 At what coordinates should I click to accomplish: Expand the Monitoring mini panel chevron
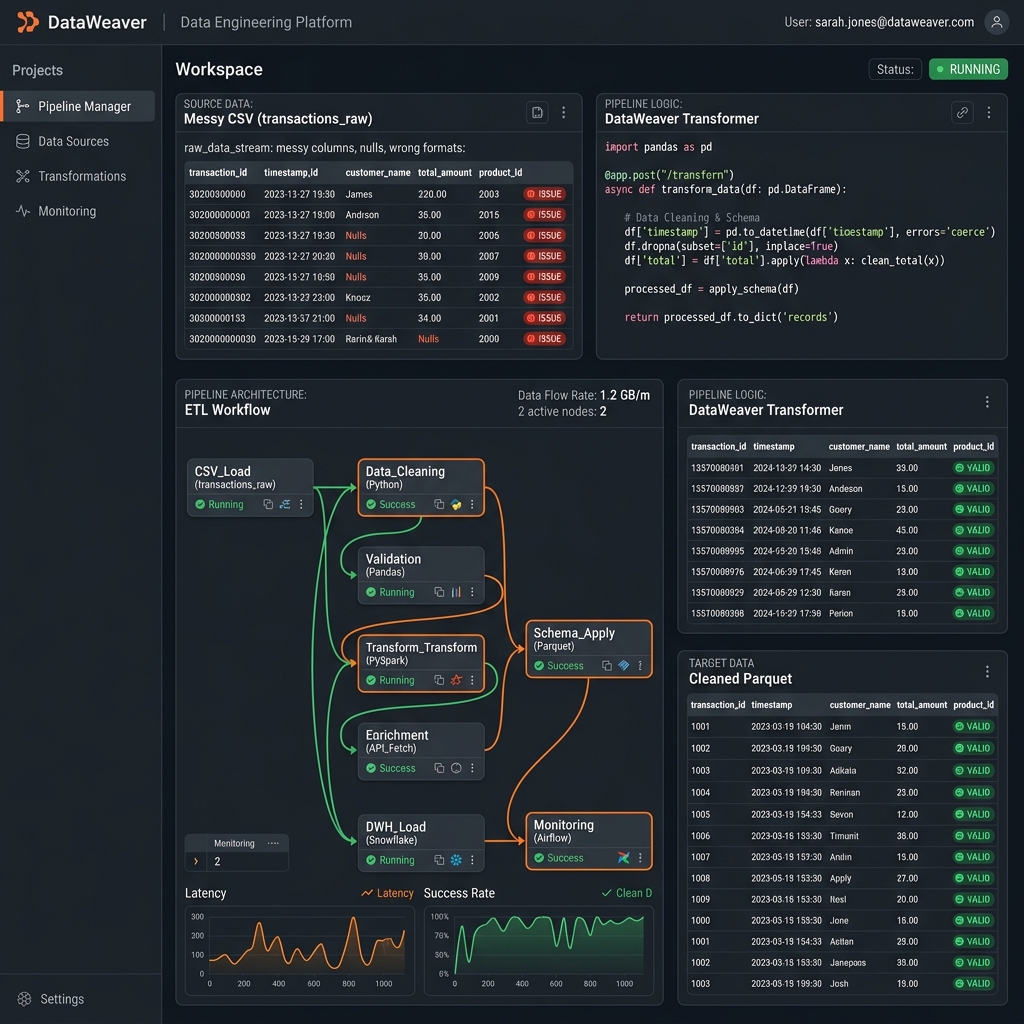tap(196, 861)
